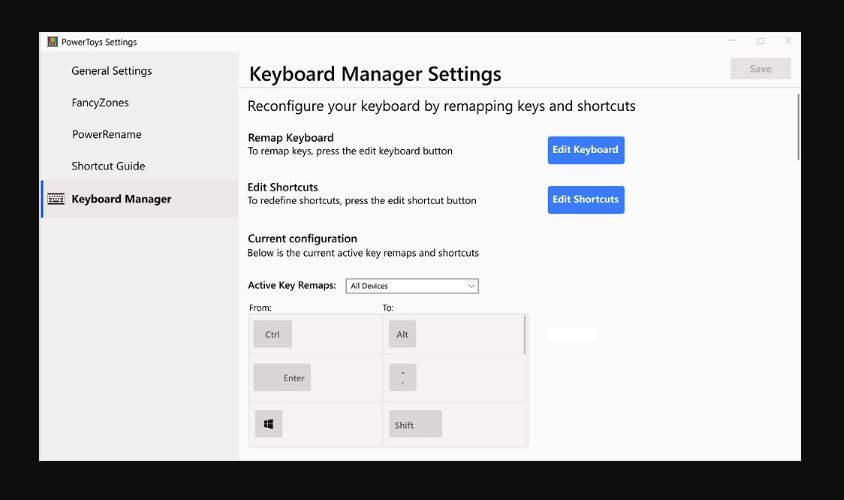The image size is (844, 500).
Task: Click the semicolon key in To column
Action: (403, 377)
